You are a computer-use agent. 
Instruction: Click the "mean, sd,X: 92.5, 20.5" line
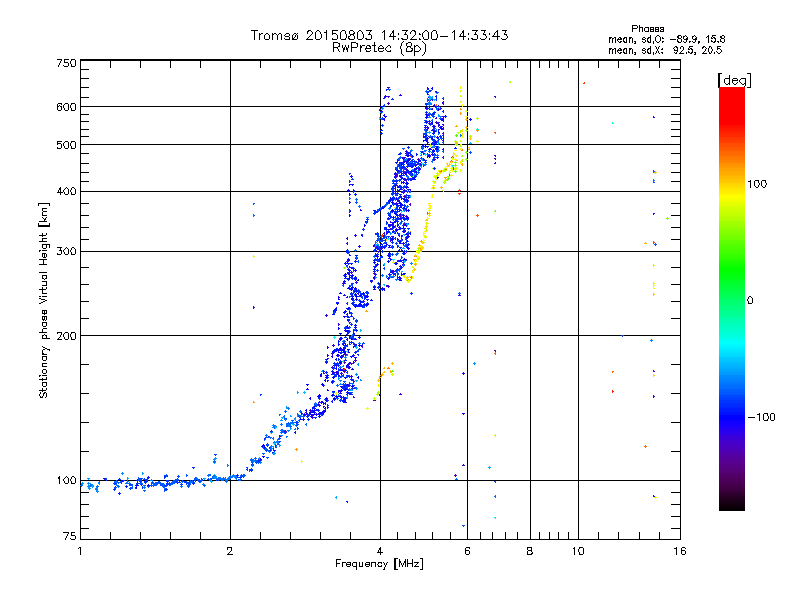pos(665,50)
